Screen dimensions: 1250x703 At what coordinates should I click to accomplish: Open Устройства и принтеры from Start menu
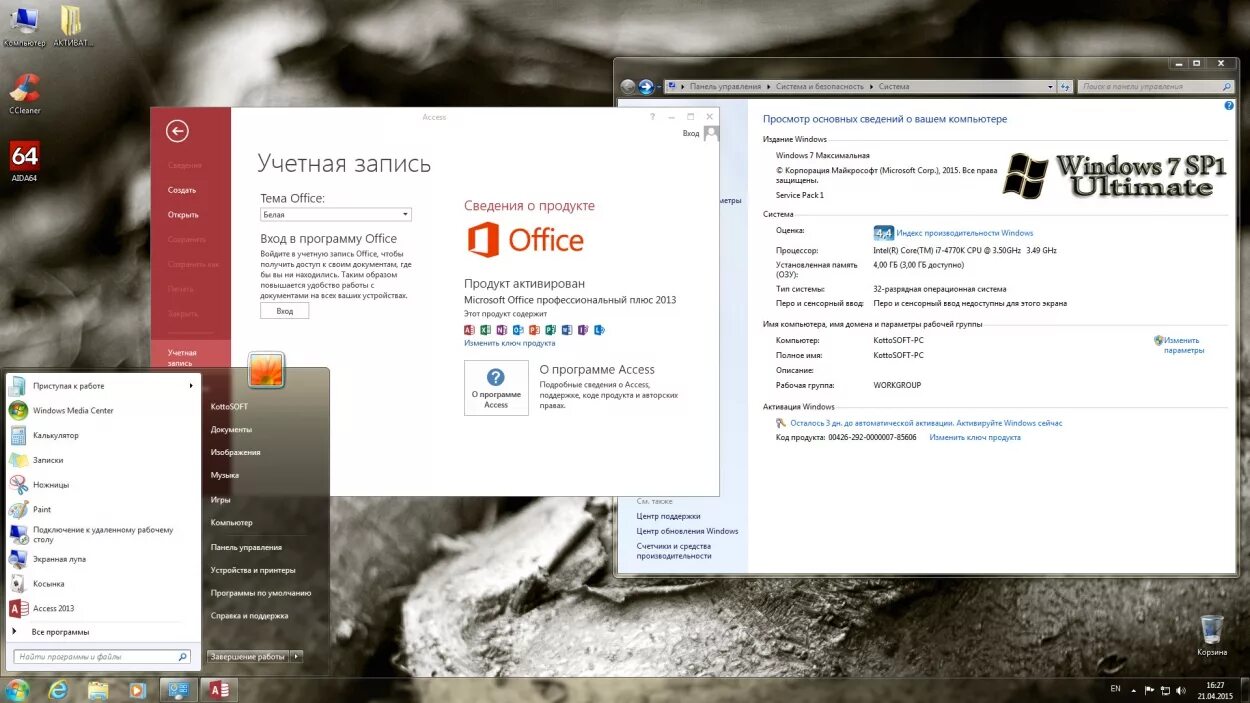tap(253, 570)
